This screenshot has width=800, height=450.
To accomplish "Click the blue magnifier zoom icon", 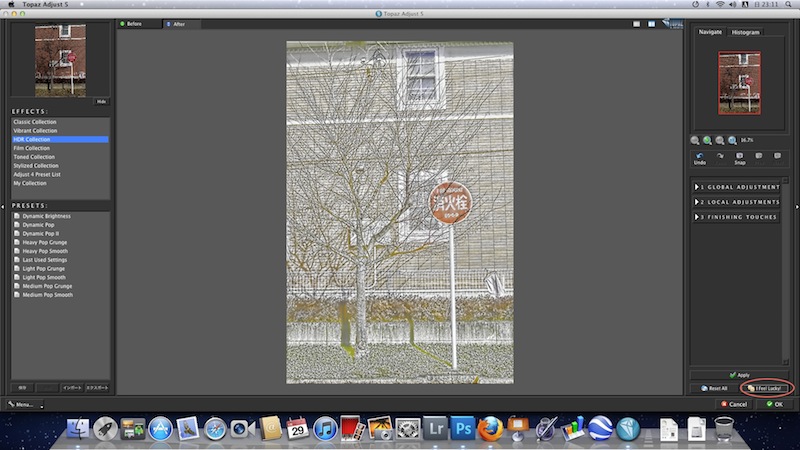I will coord(733,141).
